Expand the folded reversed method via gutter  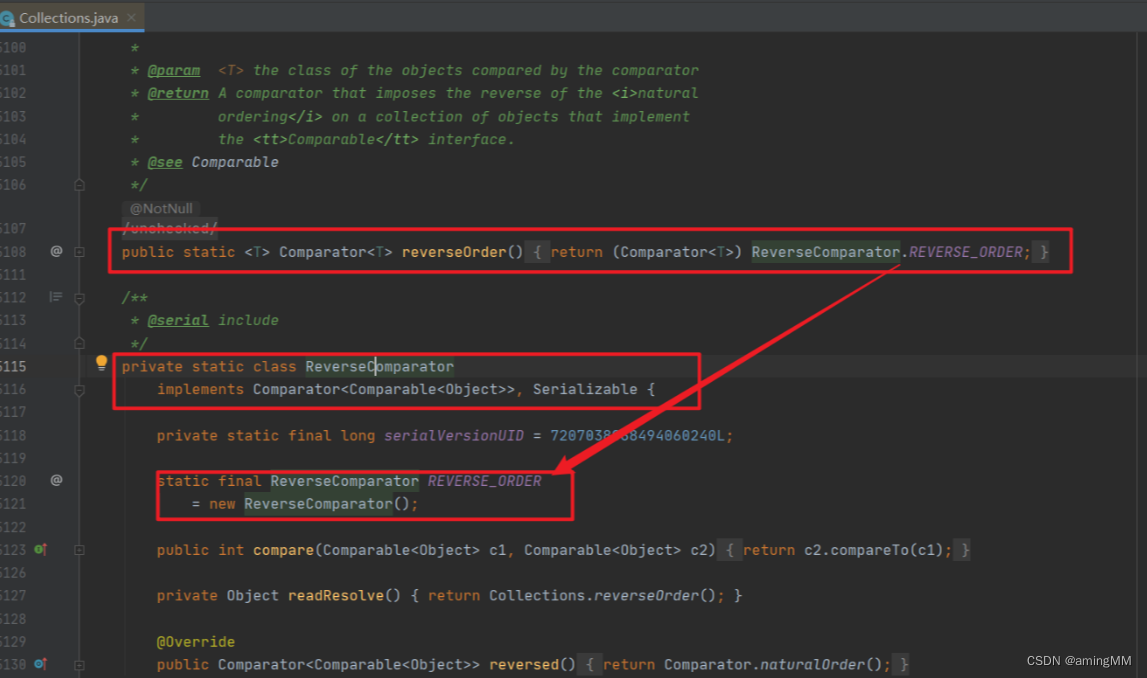coord(80,666)
